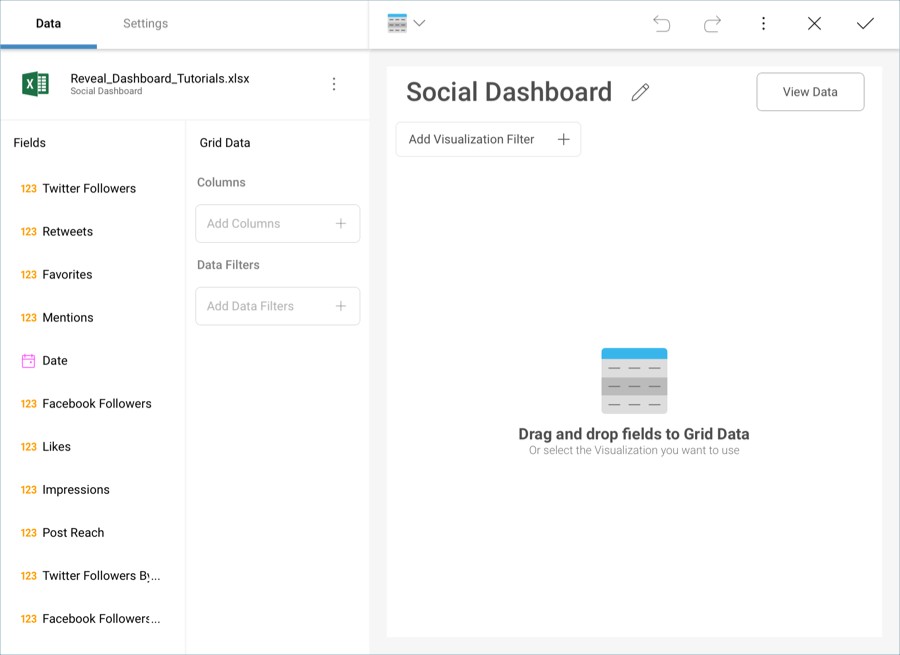
Task: Click the X to discard visualization changes
Action: [x=814, y=24]
